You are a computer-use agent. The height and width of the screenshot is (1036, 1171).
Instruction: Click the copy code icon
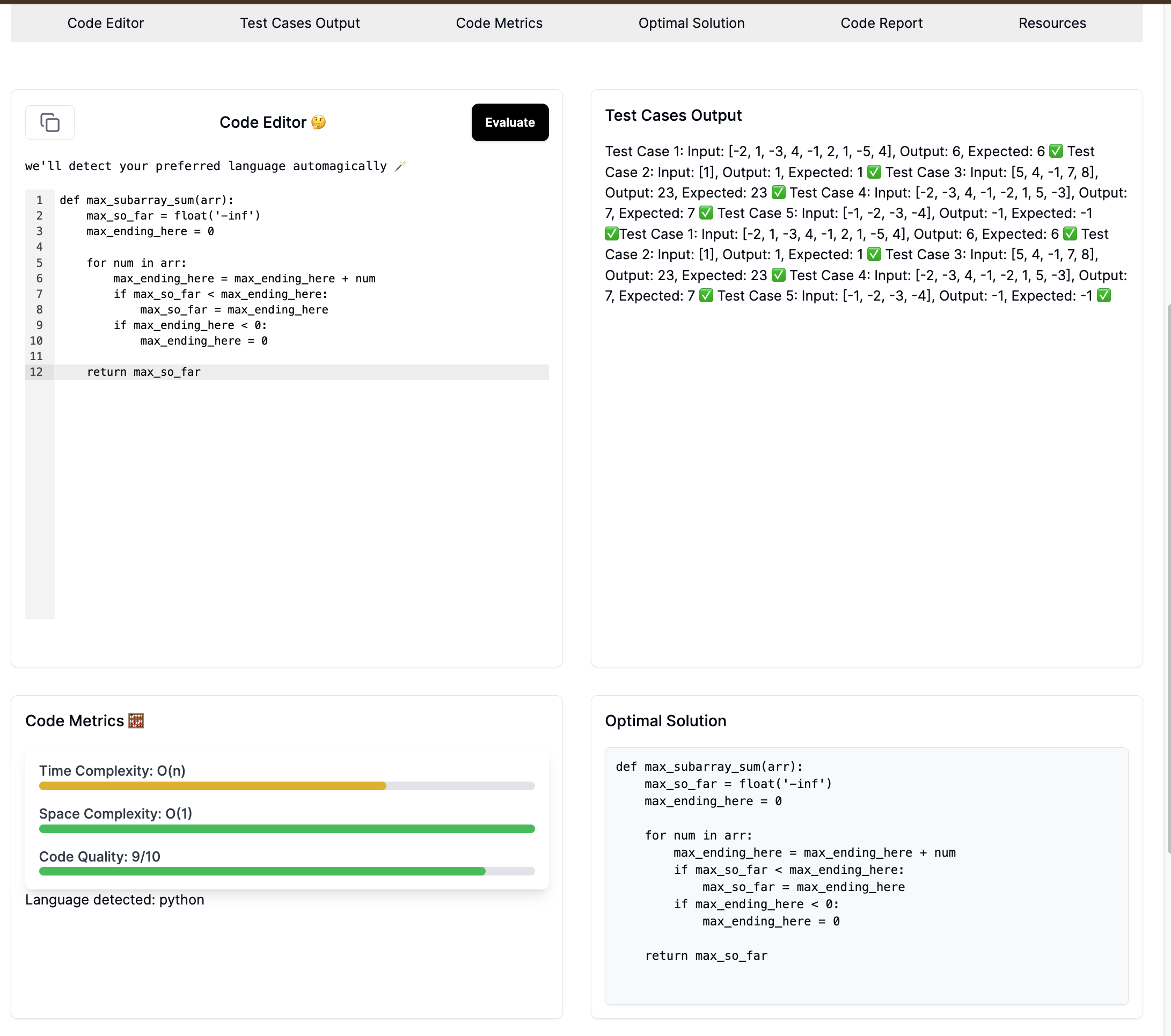pyautogui.click(x=50, y=122)
